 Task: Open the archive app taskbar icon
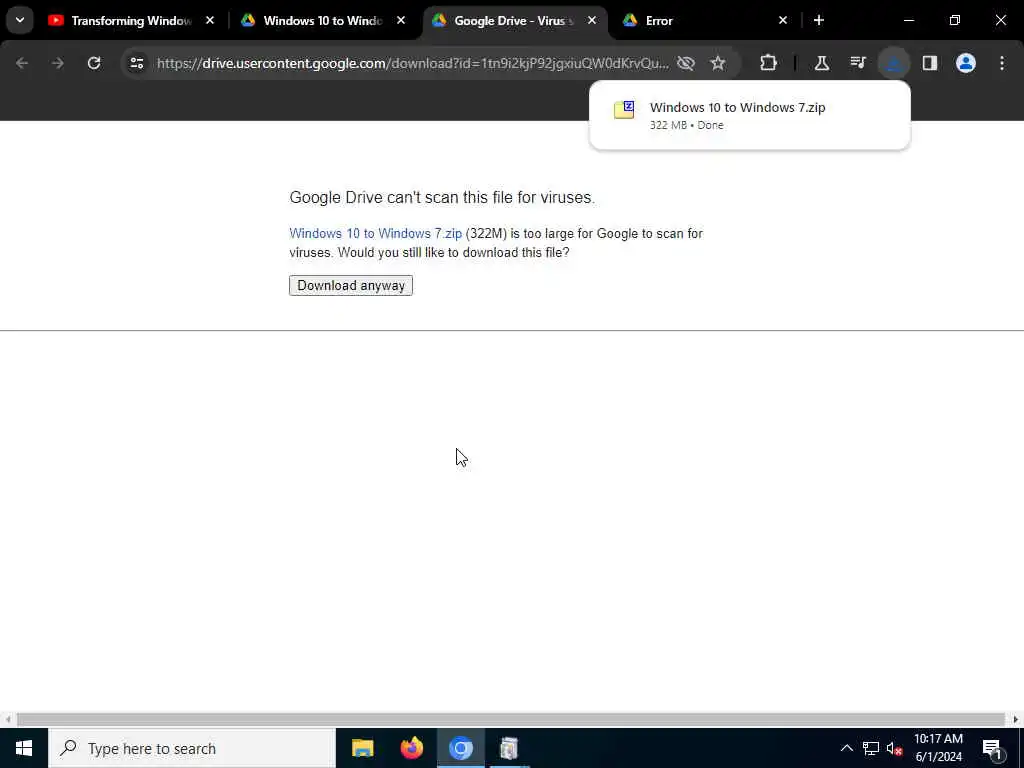509,748
